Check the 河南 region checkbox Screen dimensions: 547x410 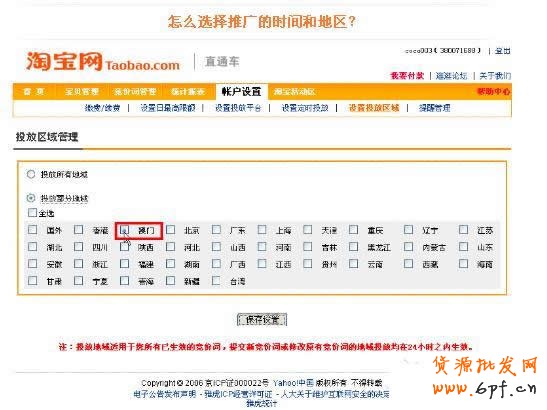(262, 247)
